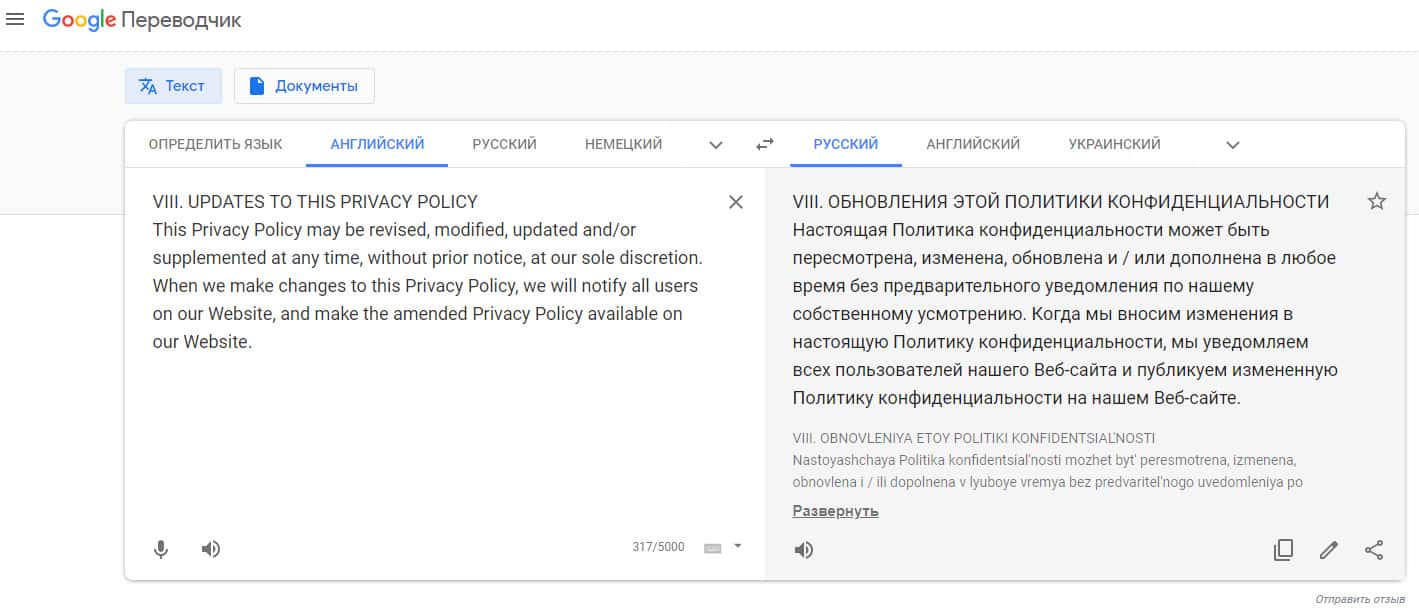The image size is (1419, 614).
Task: Save translation with the star icon
Action: pos(1377,202)
